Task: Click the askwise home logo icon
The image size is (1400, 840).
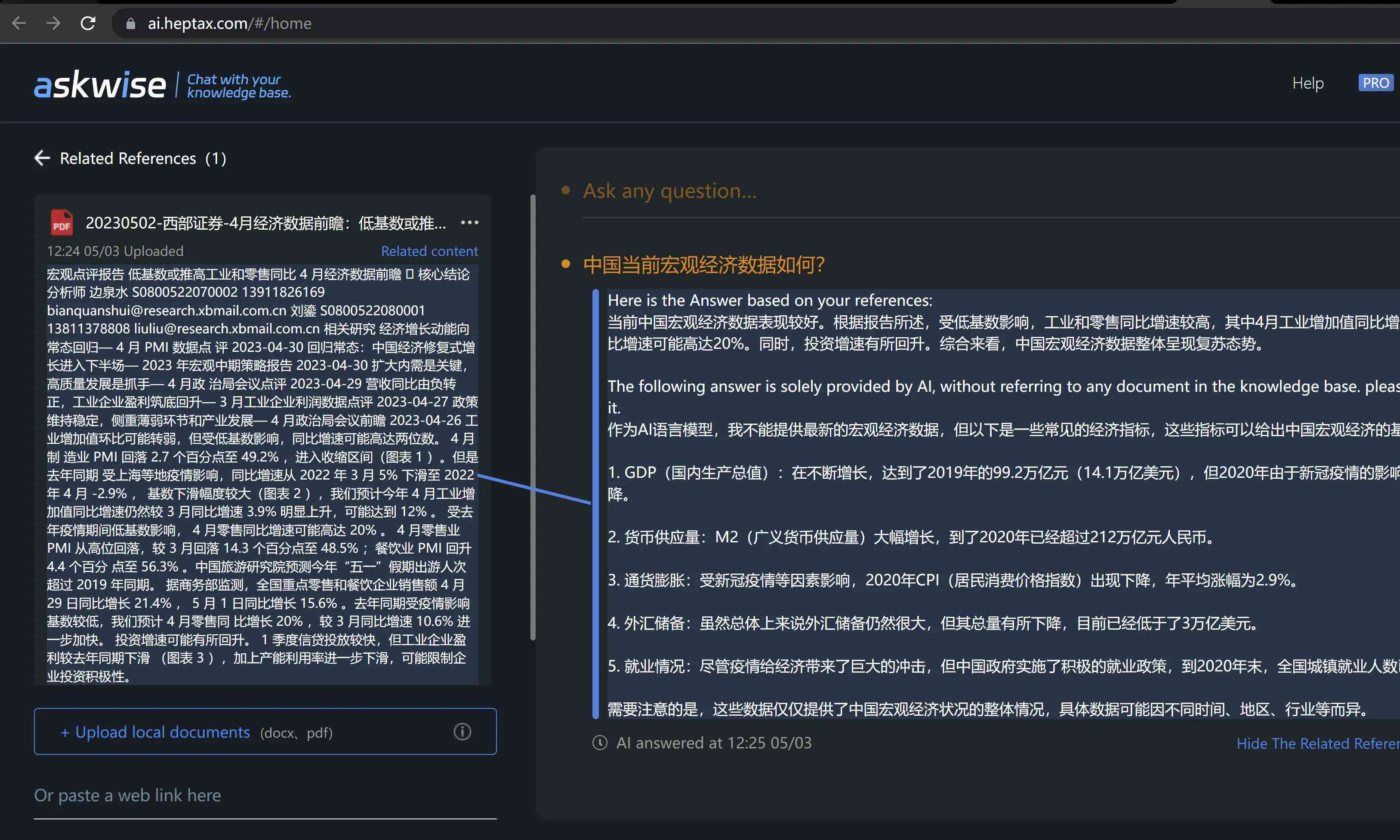Action: 99,84
